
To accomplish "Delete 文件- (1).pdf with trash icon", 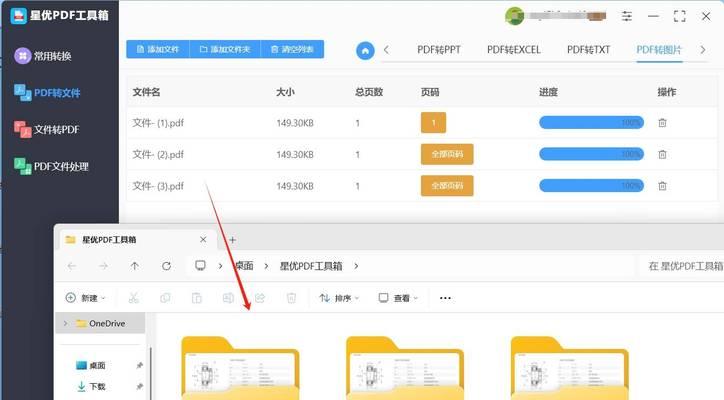I will 662,123.
